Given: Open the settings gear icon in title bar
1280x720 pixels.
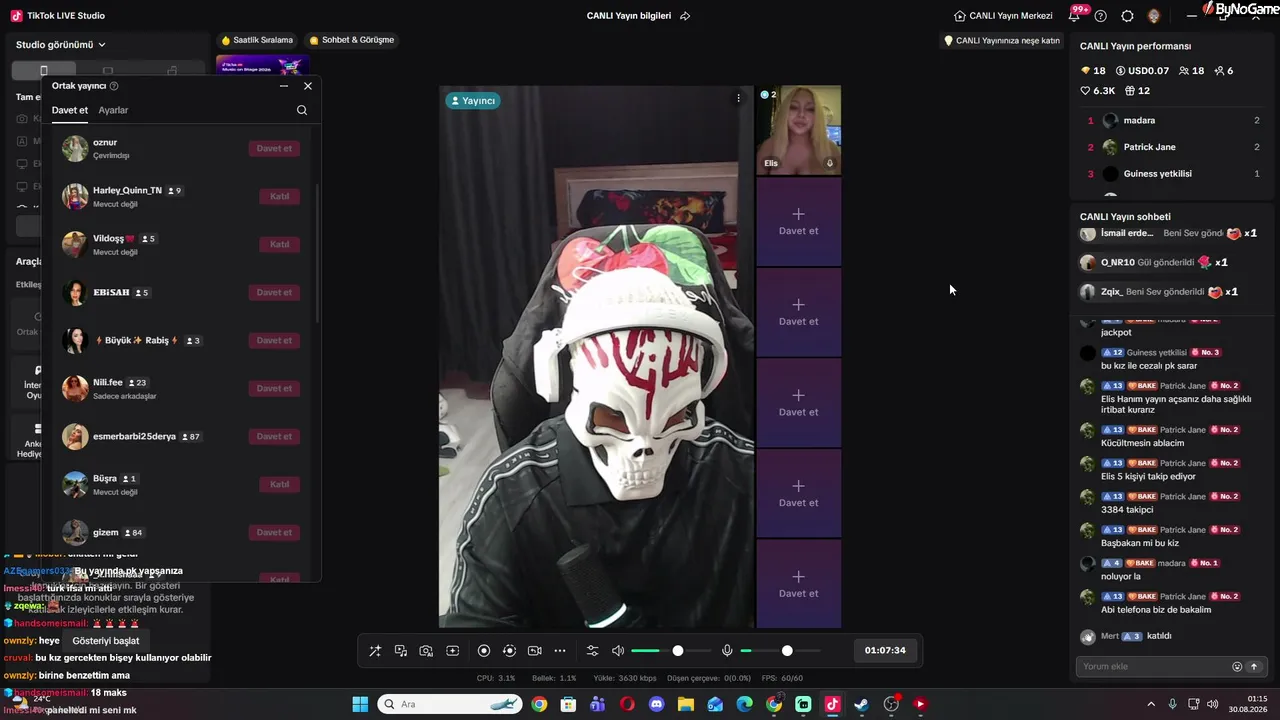Looking at the screenshot, I should [x=1127, y=16].
